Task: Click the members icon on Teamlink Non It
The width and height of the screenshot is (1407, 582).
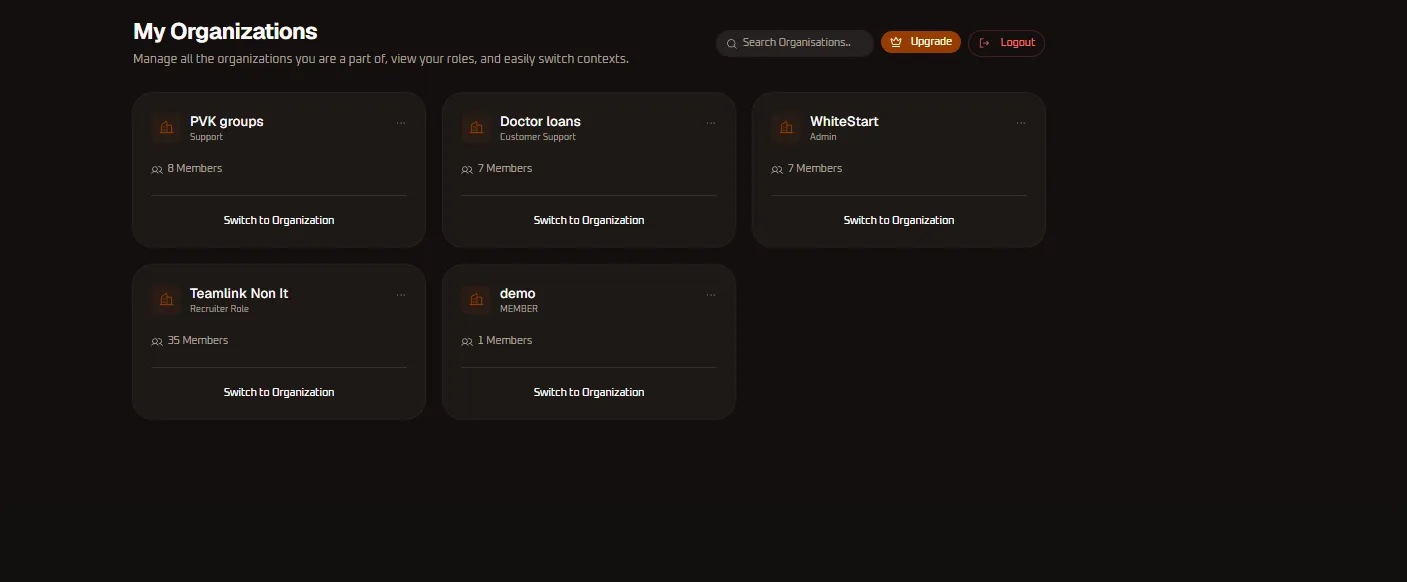Action: point(157,341)
